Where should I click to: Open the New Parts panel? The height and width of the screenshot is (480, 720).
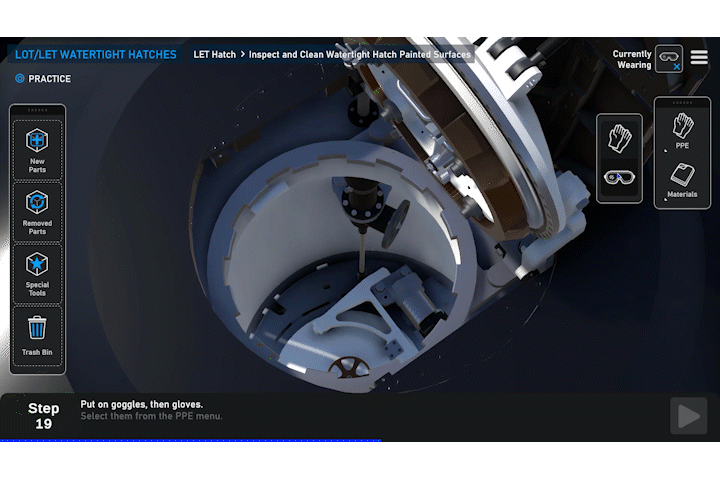click(x=37, y=148)
